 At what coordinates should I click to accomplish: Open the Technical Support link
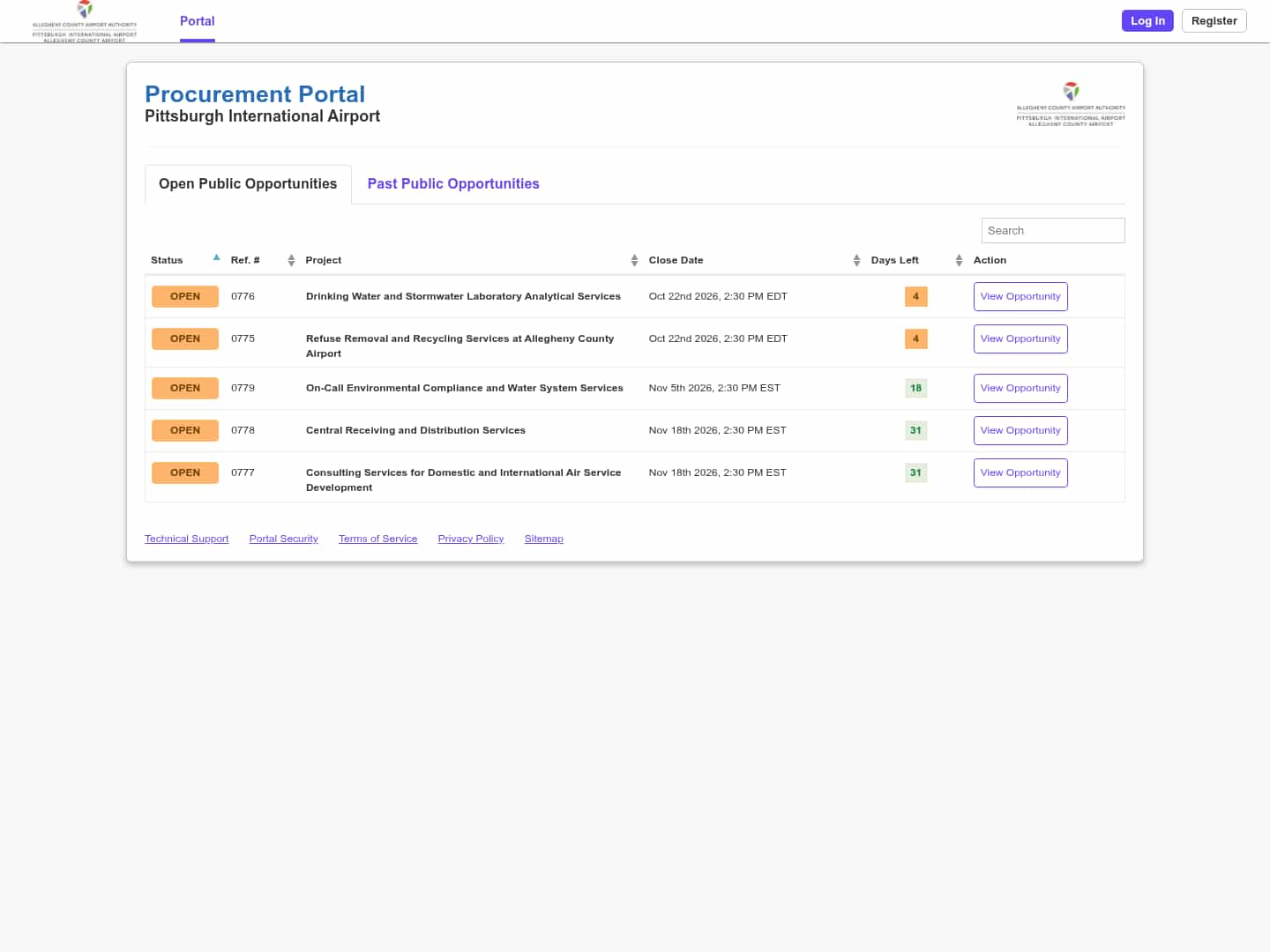187,539
